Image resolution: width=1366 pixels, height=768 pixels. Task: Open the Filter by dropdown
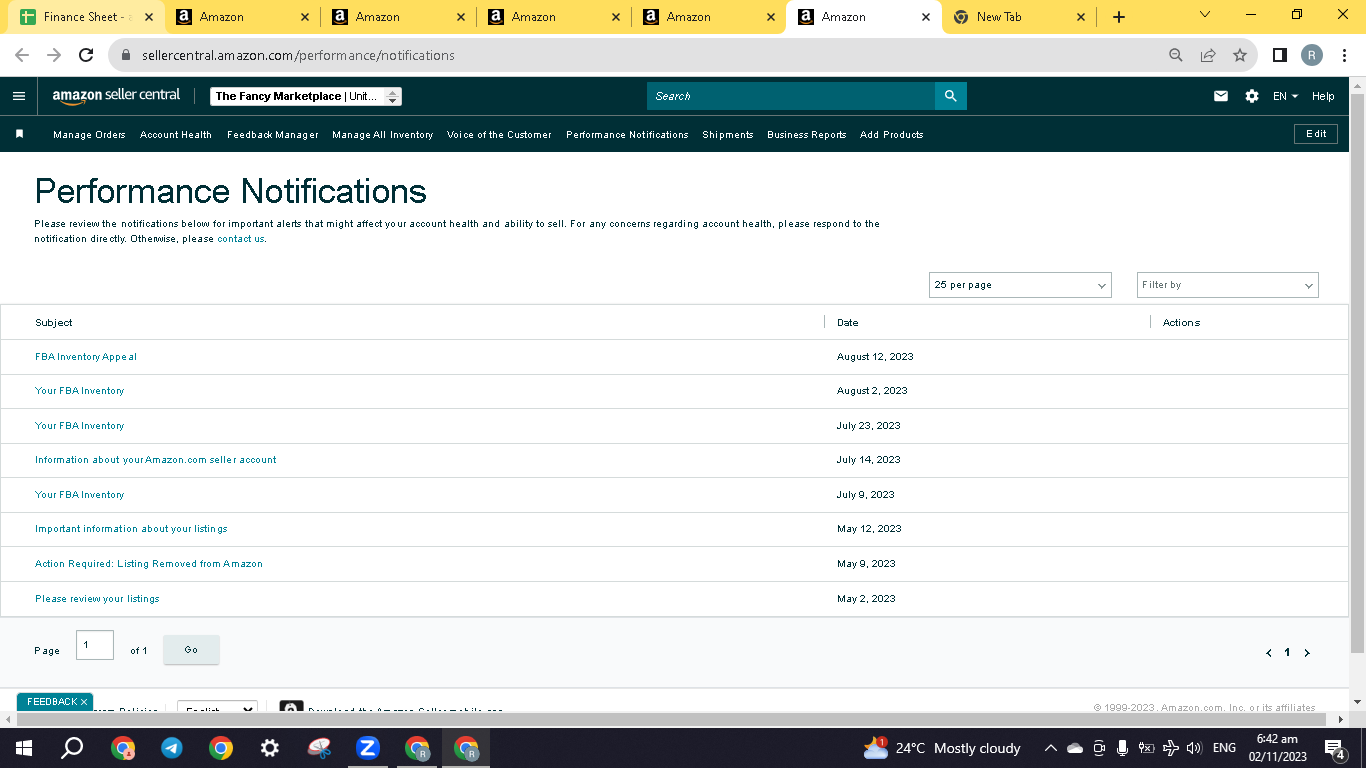(1228, 285)
